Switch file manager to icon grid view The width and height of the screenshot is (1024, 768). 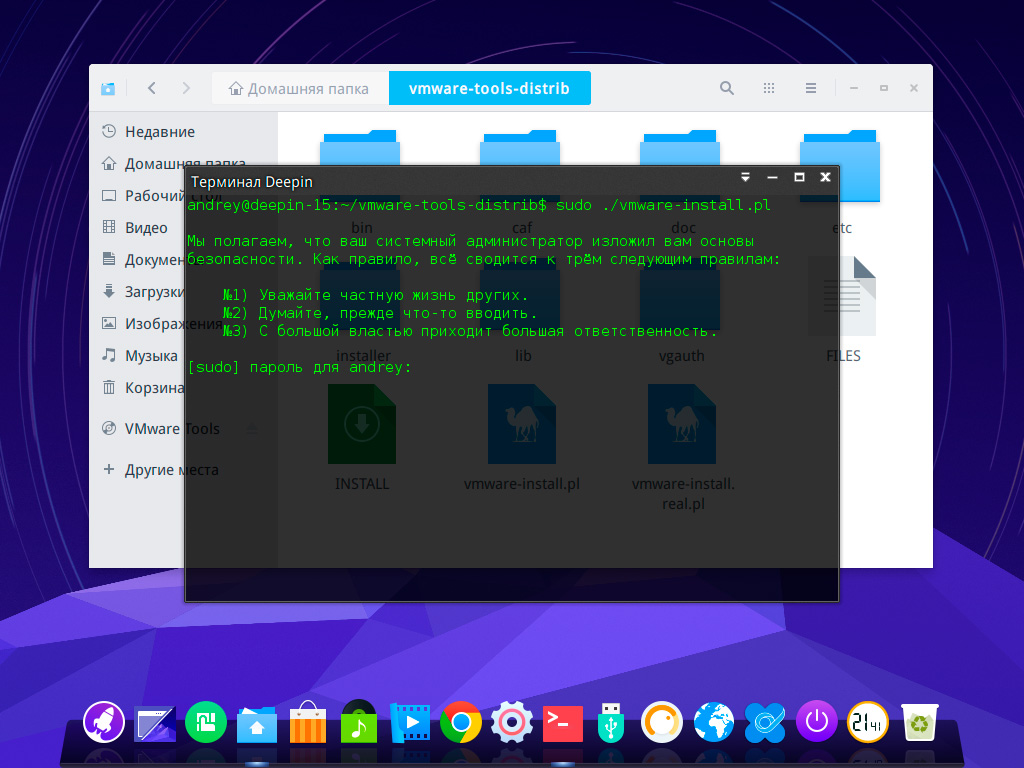(769, 88)
